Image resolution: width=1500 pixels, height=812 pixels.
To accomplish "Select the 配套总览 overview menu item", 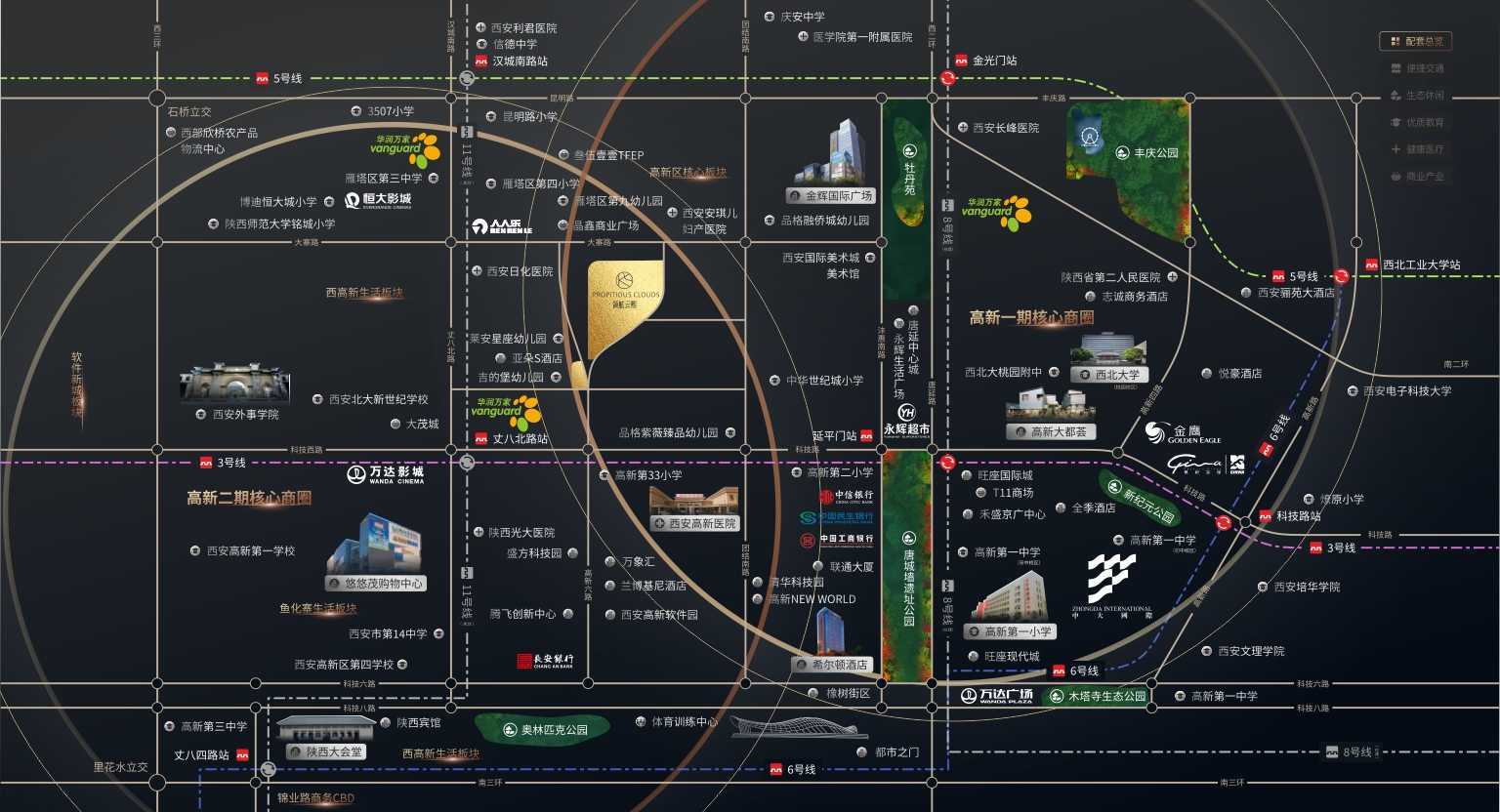I will coord(1416,41).
